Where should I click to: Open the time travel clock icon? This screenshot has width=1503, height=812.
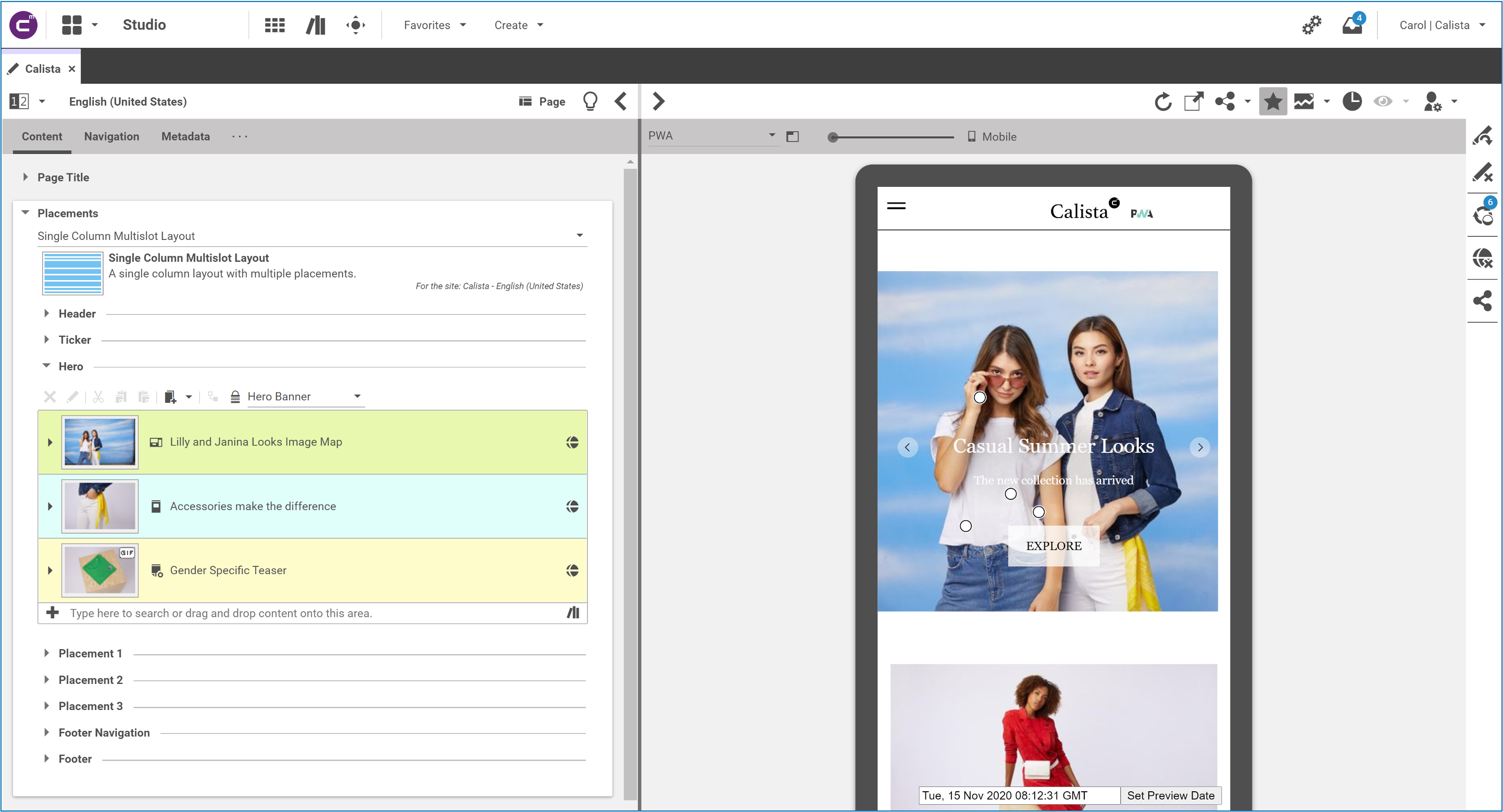1352,102
